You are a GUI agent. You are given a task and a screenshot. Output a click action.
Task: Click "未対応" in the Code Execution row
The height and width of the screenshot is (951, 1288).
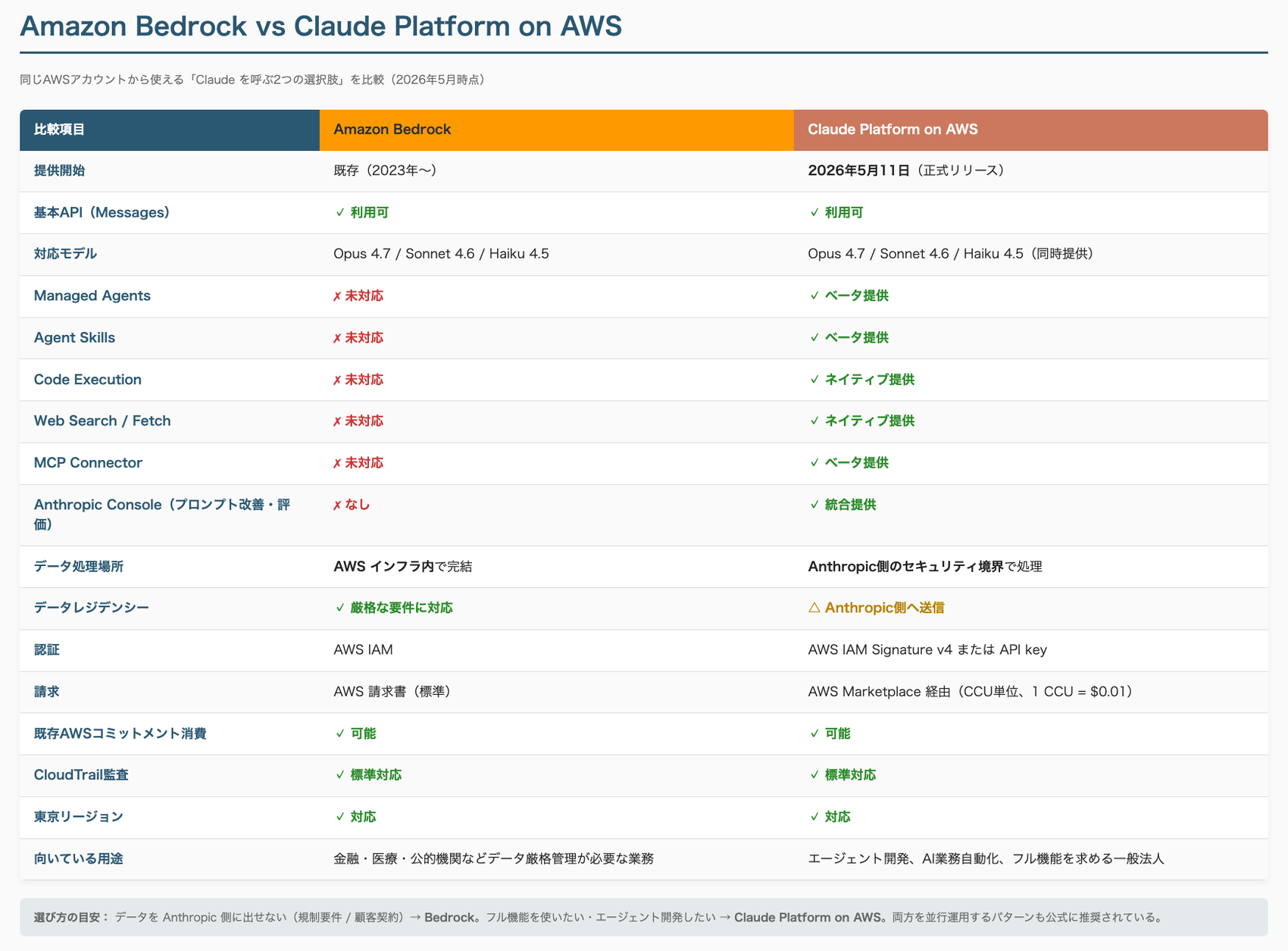coord(358,380)
